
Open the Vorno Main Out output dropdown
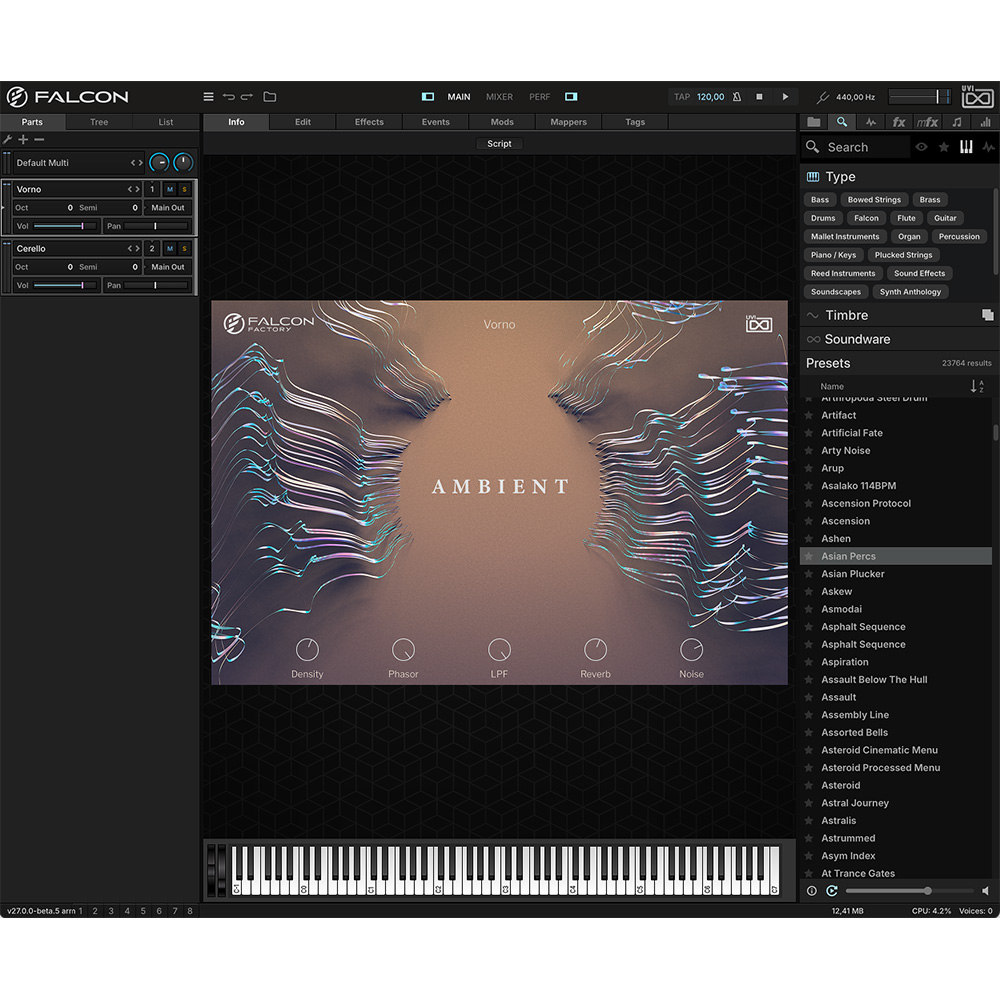point(168,208)
